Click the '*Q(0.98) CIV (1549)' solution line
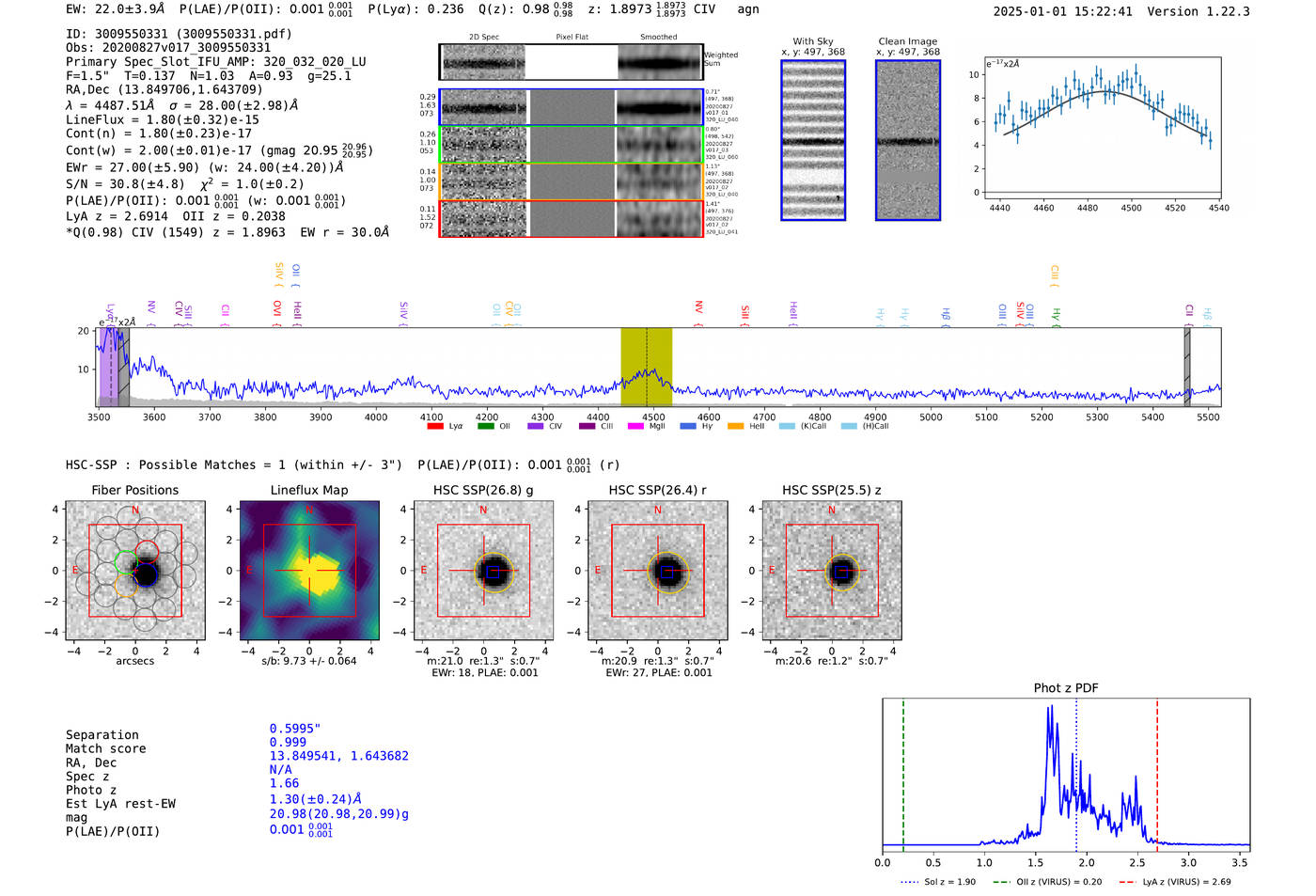Image resolution: width=1316 pixels, height=896 pixels. point(227,232)
